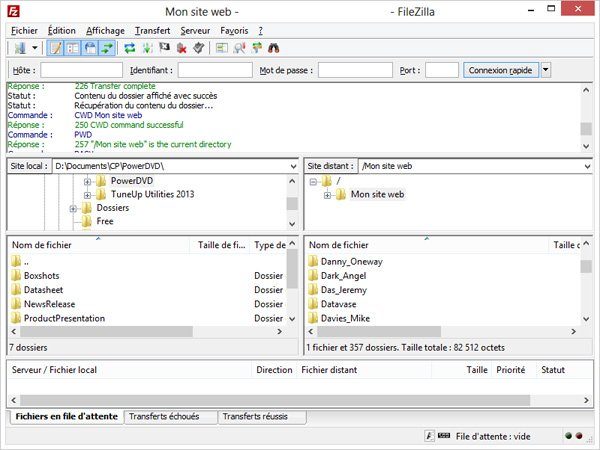Expand the PowerDVD tree node
The height and width of the screenshot is (450, 600).
point(87,181)
